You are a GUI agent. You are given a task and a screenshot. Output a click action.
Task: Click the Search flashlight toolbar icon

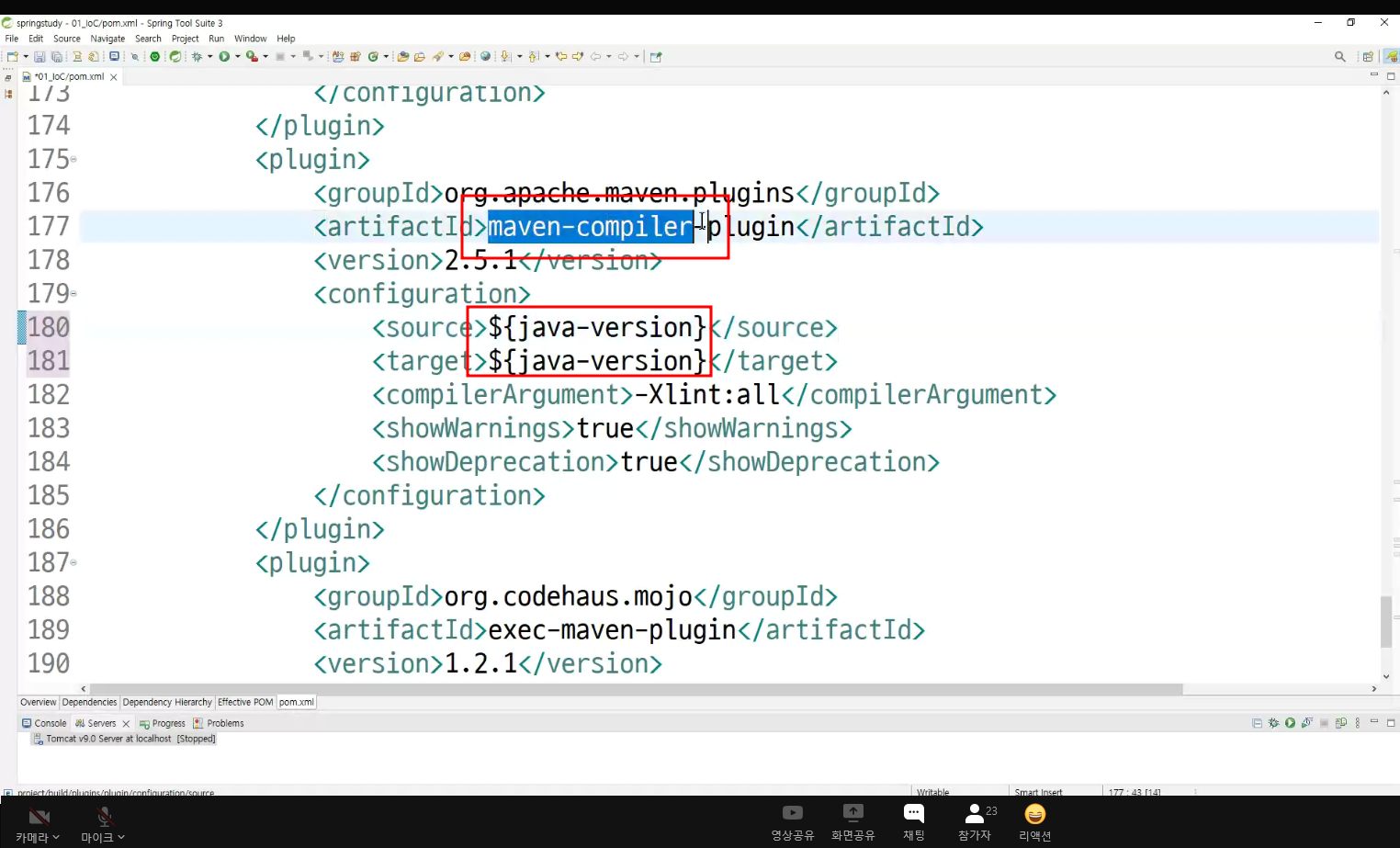[439, 56]
